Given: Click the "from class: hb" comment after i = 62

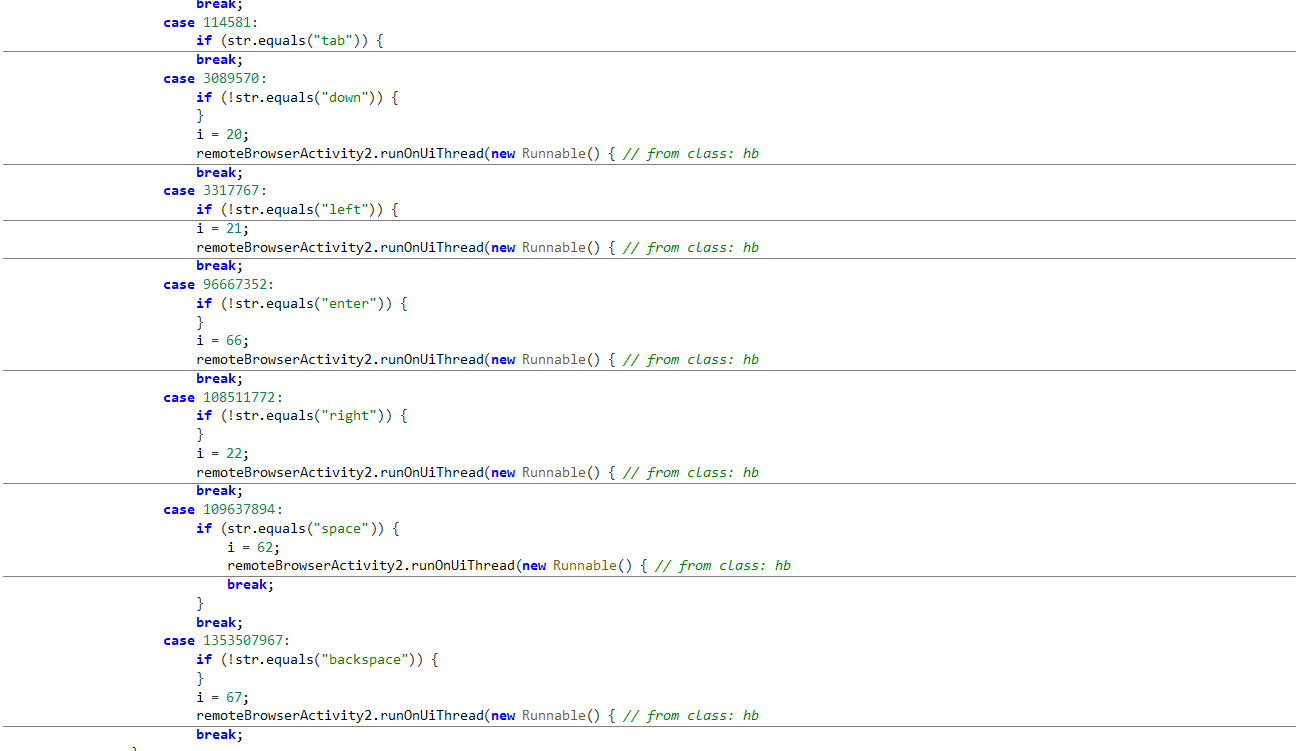Looking at the screenshot, I should pos(723,565).
